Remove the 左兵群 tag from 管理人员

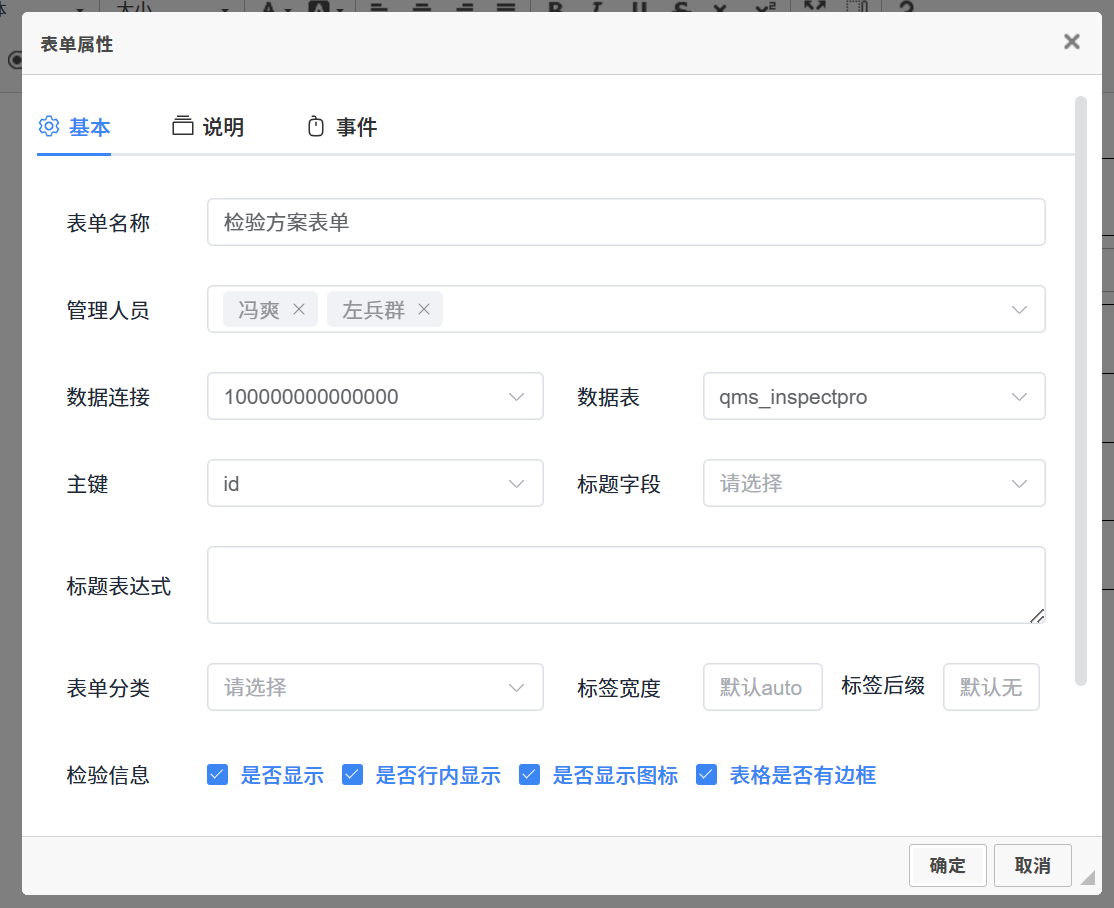423,310
